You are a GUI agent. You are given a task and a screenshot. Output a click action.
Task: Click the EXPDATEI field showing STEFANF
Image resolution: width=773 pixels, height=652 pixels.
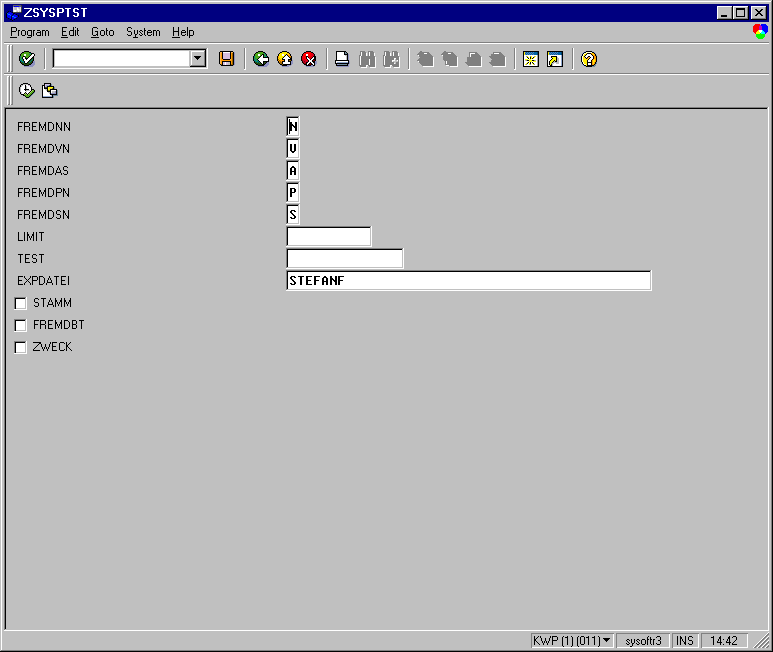tap(469, 280)
